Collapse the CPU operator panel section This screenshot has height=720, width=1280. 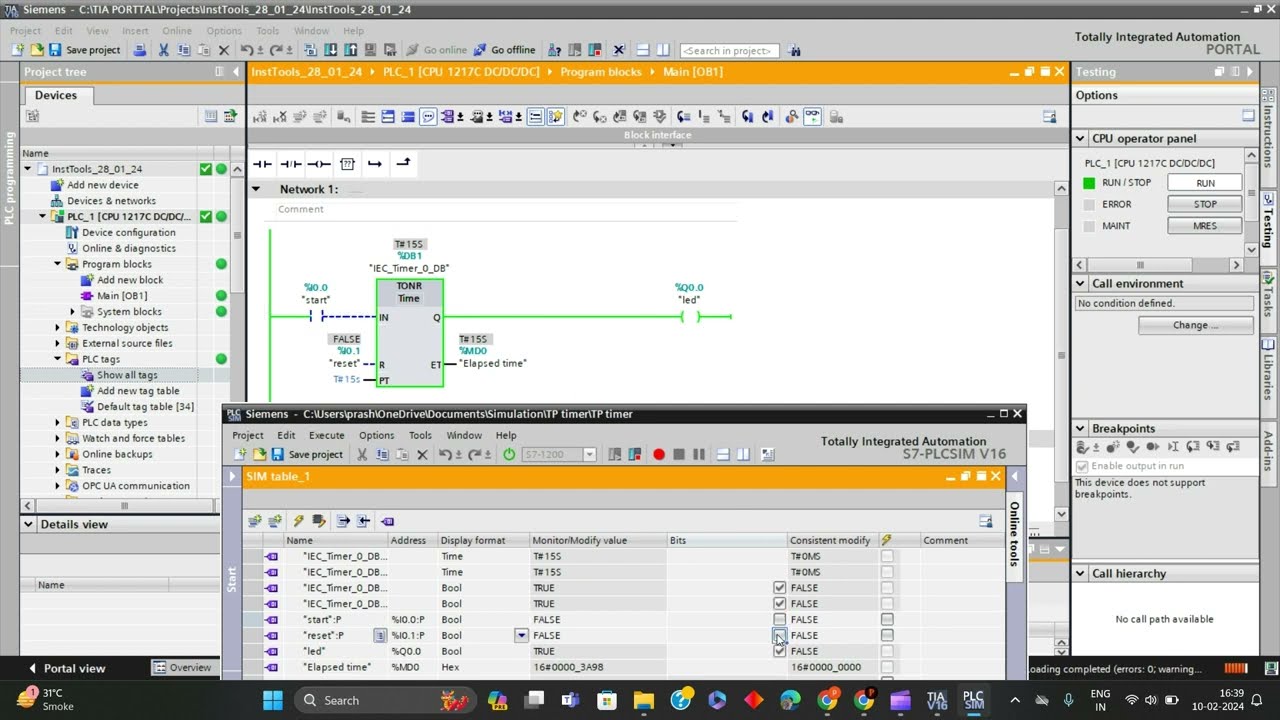click(x=1081, y=139)
